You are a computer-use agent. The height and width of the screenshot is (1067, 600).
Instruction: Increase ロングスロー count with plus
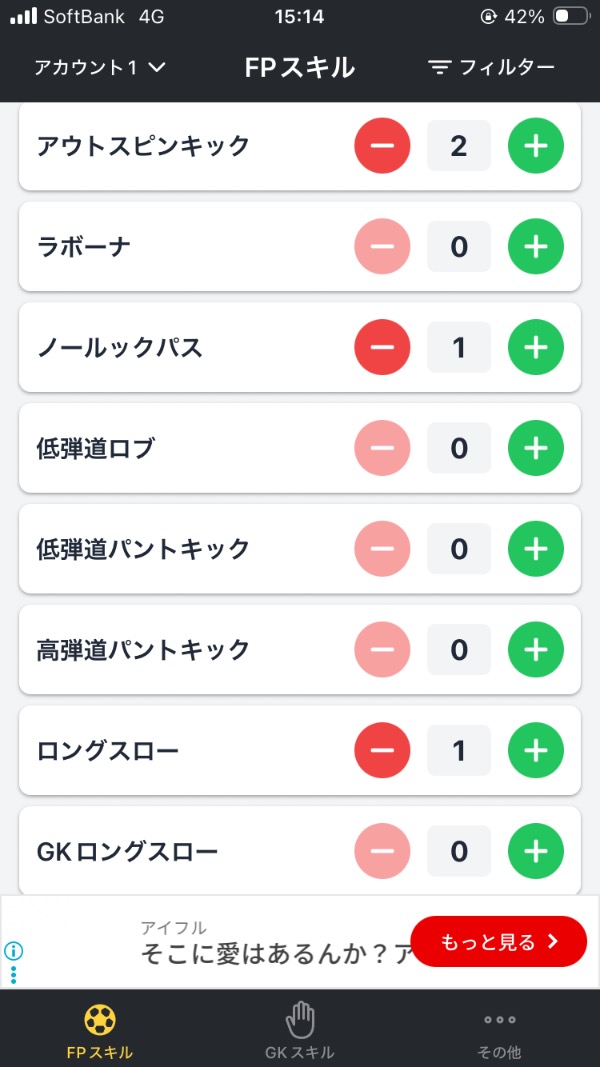tap(536, 750)
